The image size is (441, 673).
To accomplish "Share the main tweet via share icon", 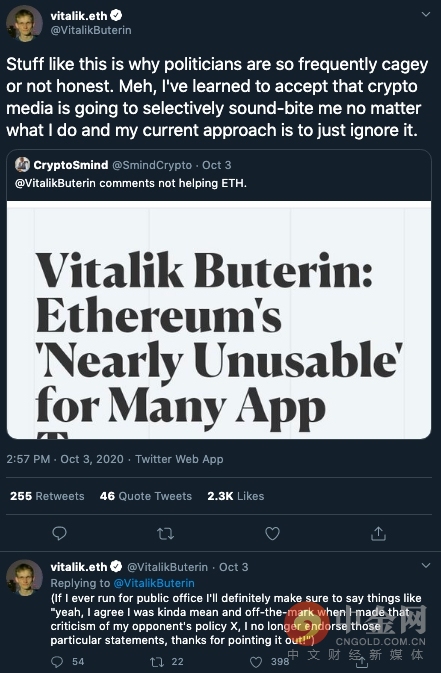I will tap(378, 534).
